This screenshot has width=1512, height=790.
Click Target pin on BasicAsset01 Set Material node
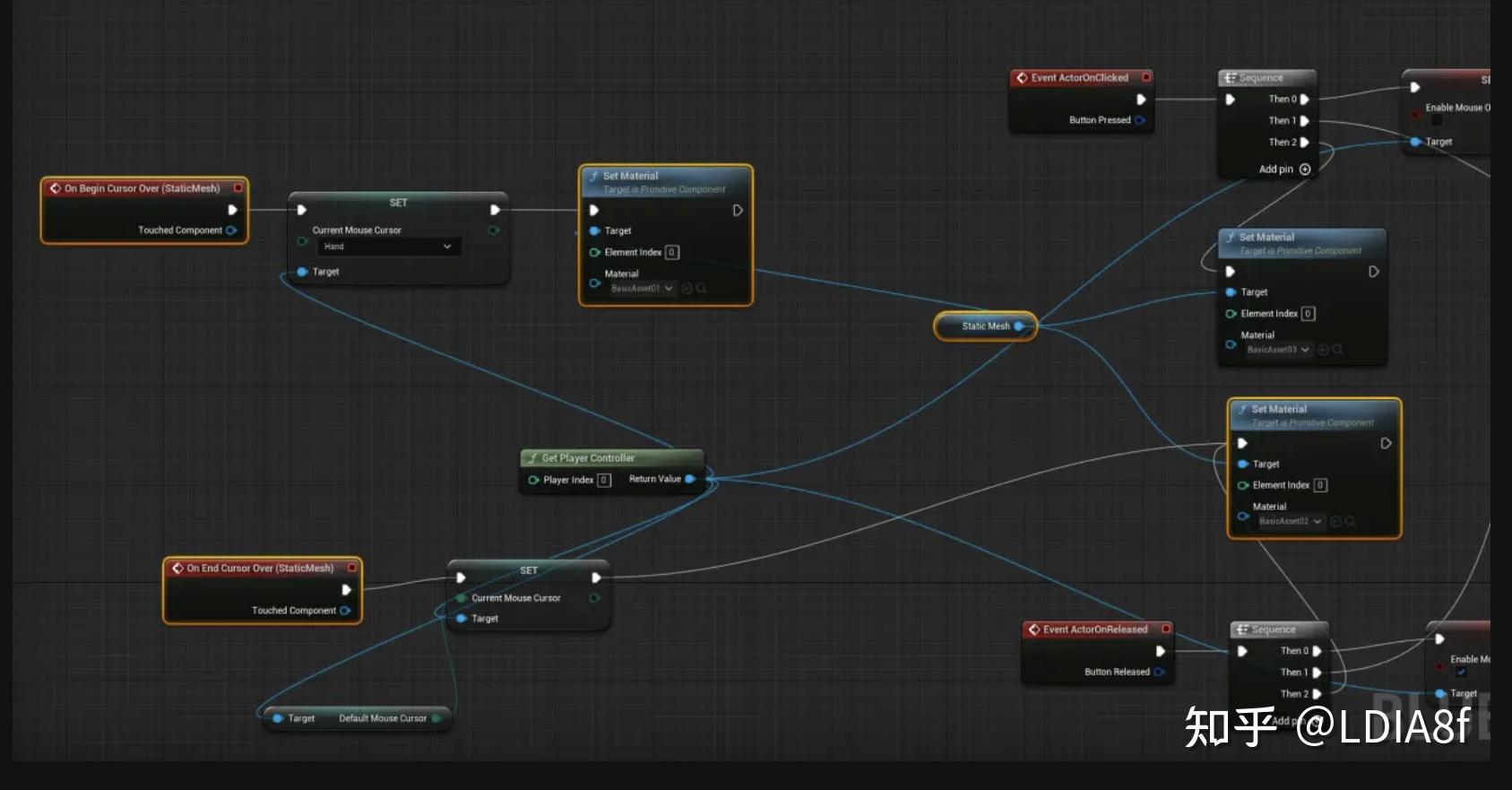(594, 231)
